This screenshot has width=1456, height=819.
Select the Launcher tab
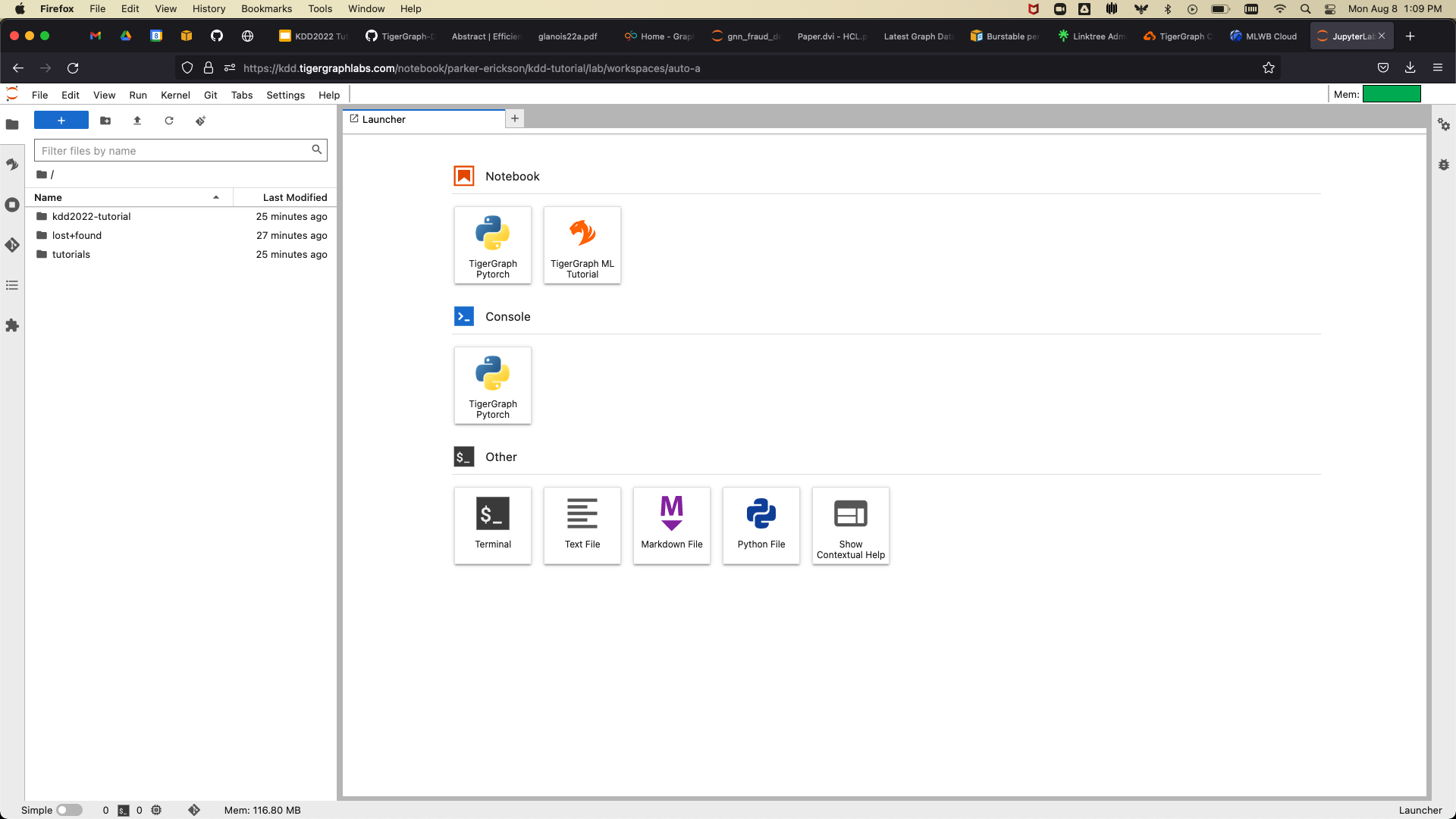point(384,119)
